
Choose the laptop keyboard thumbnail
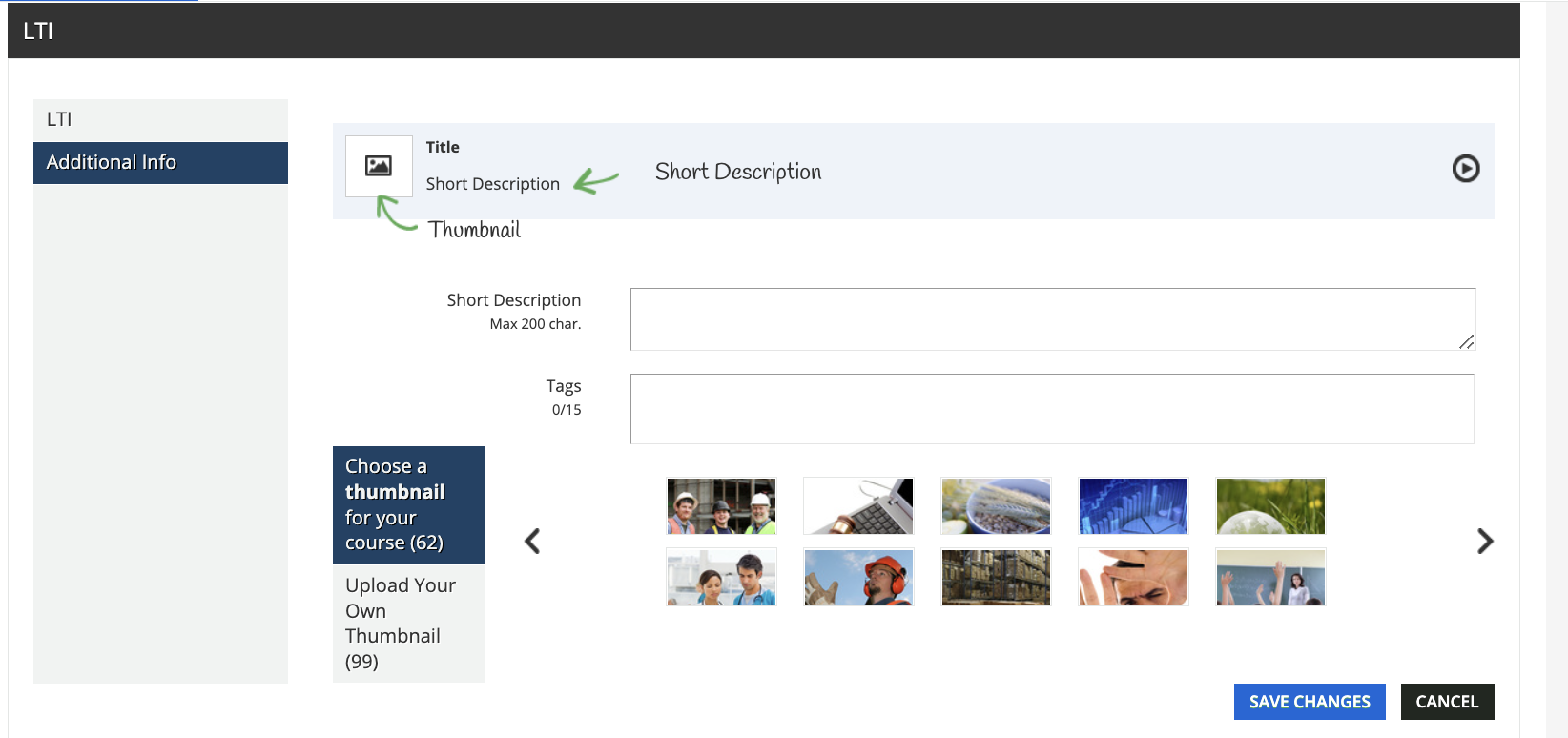click(858, 506)
